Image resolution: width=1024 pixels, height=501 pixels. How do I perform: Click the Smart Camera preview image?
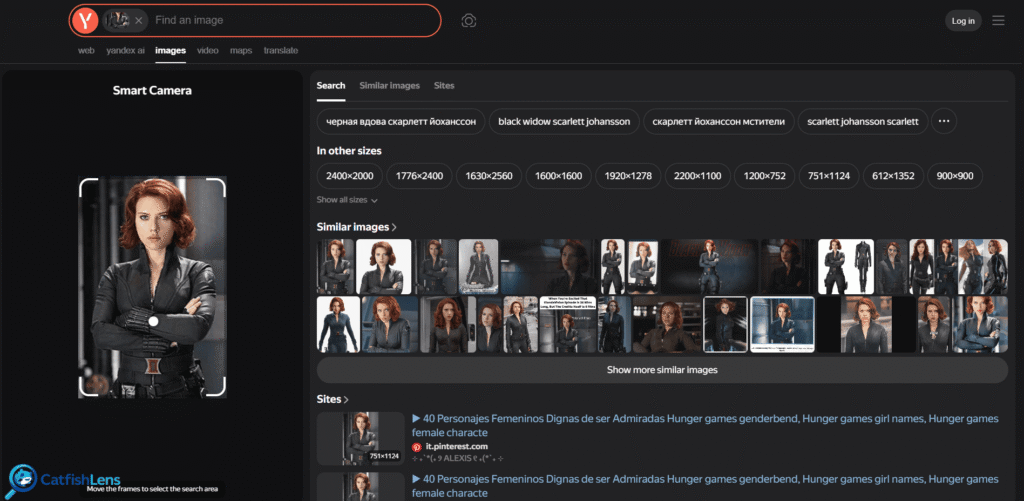[152, 287]
